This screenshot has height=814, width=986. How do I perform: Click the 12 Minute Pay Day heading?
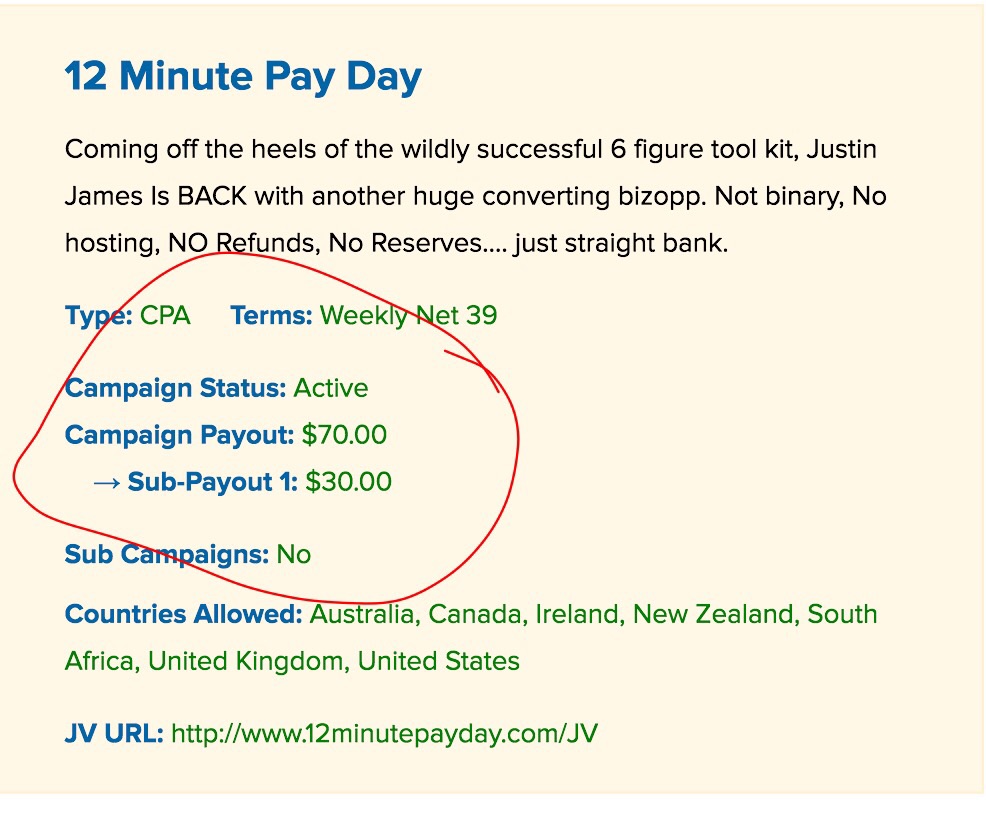click(x=243, y=77)
